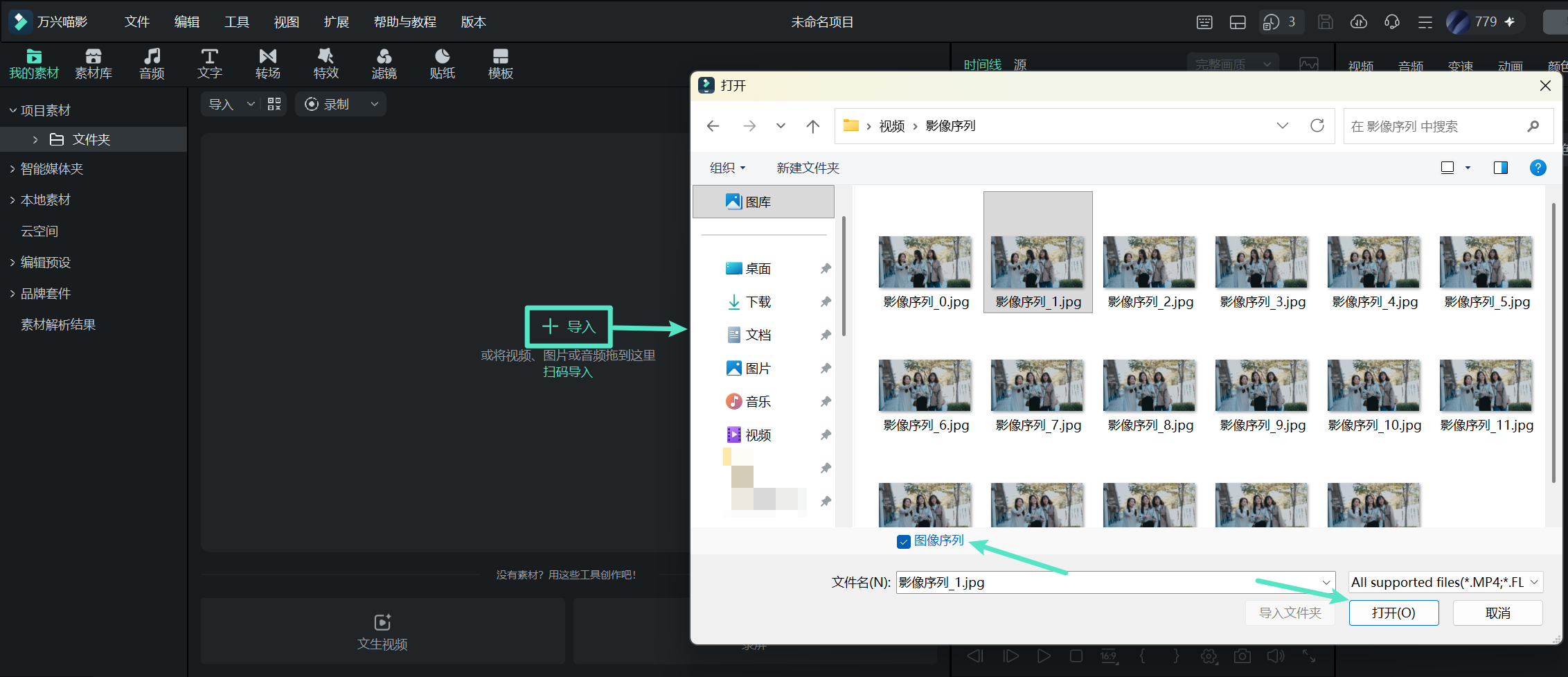Click the cloud upload icon in title bar
This screenshot has height=677, width=1568.
pyautogui.click(x=1359, y=22)
